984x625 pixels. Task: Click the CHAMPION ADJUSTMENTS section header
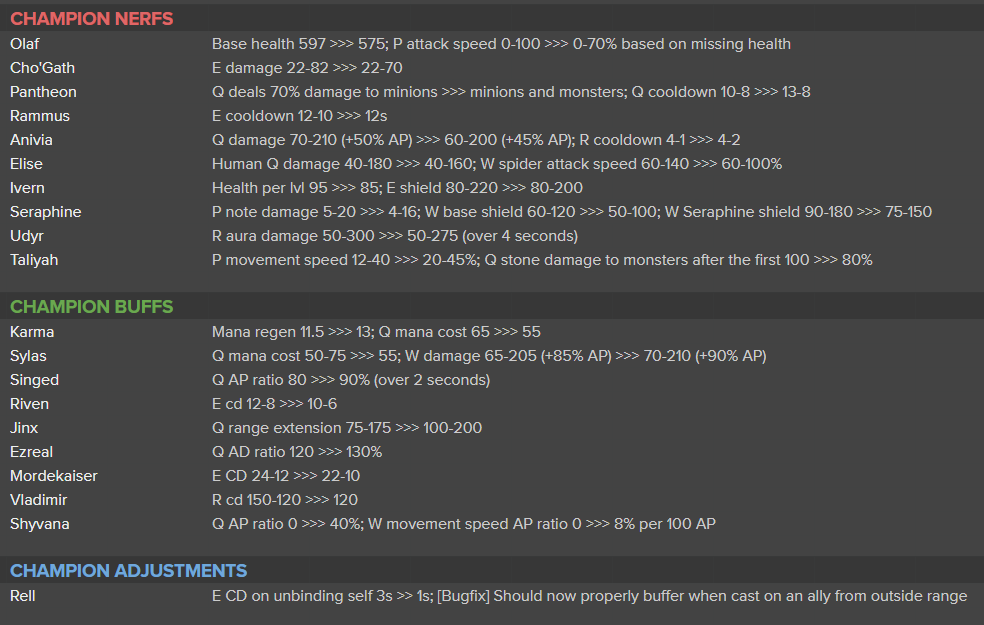click(x=129, y=570)
